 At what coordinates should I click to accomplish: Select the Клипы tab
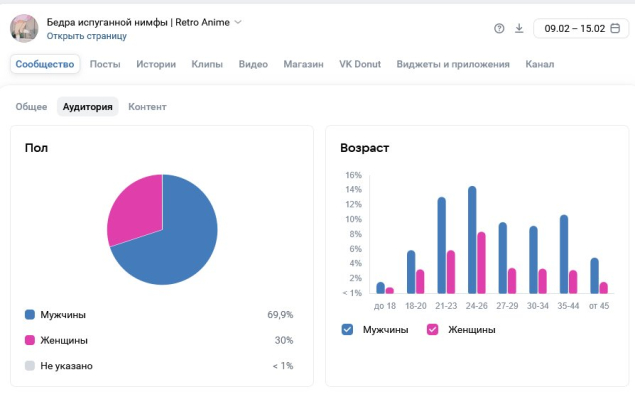point(207,64)
